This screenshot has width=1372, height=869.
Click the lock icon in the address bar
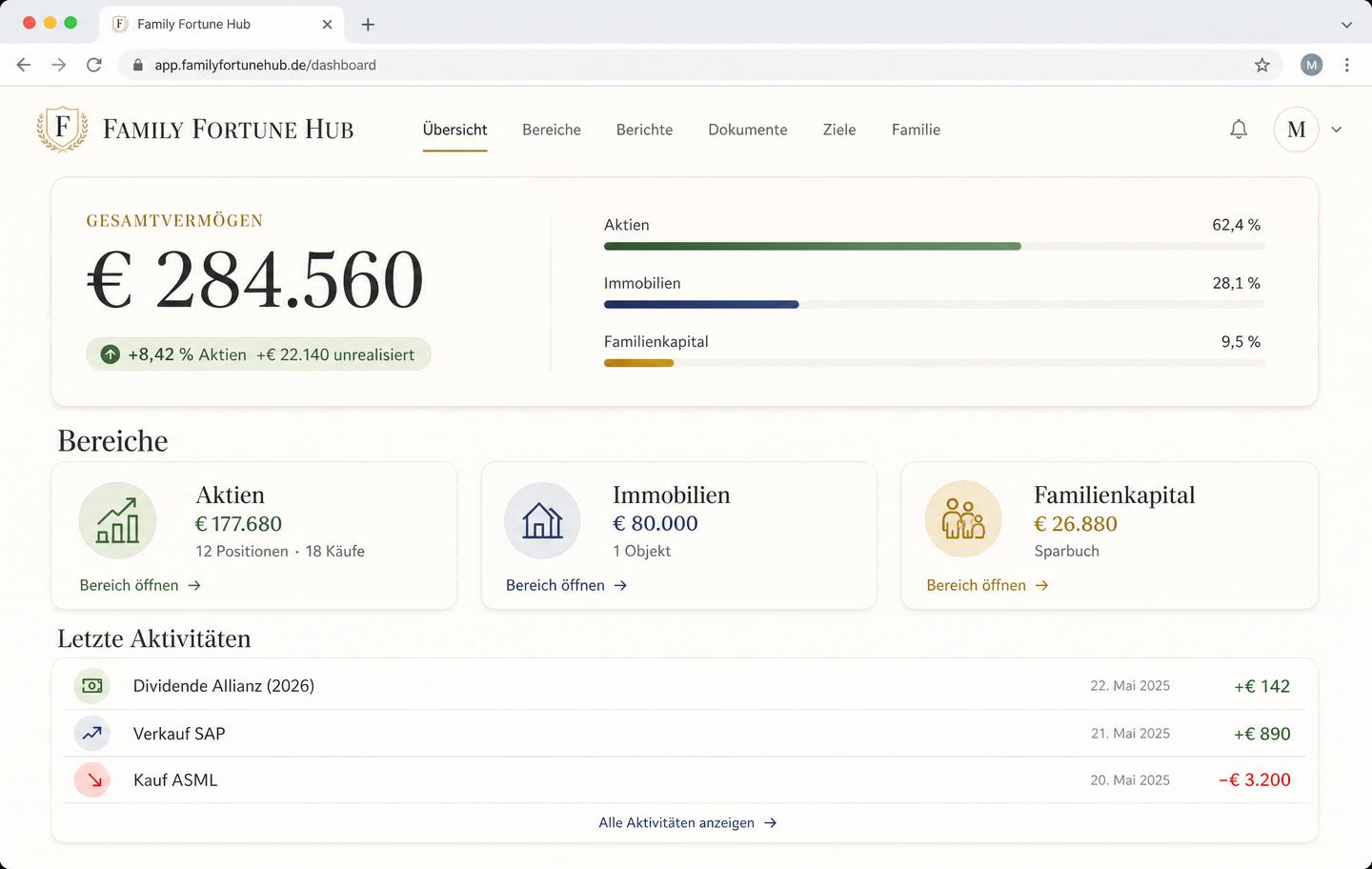coord(138,65)
